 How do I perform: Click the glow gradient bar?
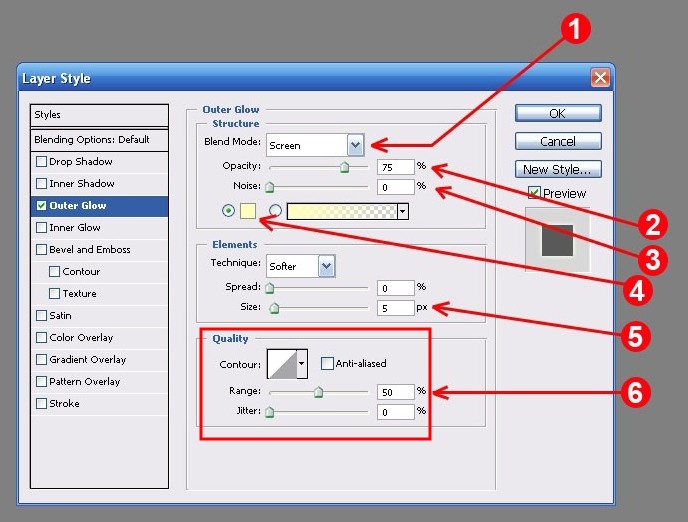point(342,211)
